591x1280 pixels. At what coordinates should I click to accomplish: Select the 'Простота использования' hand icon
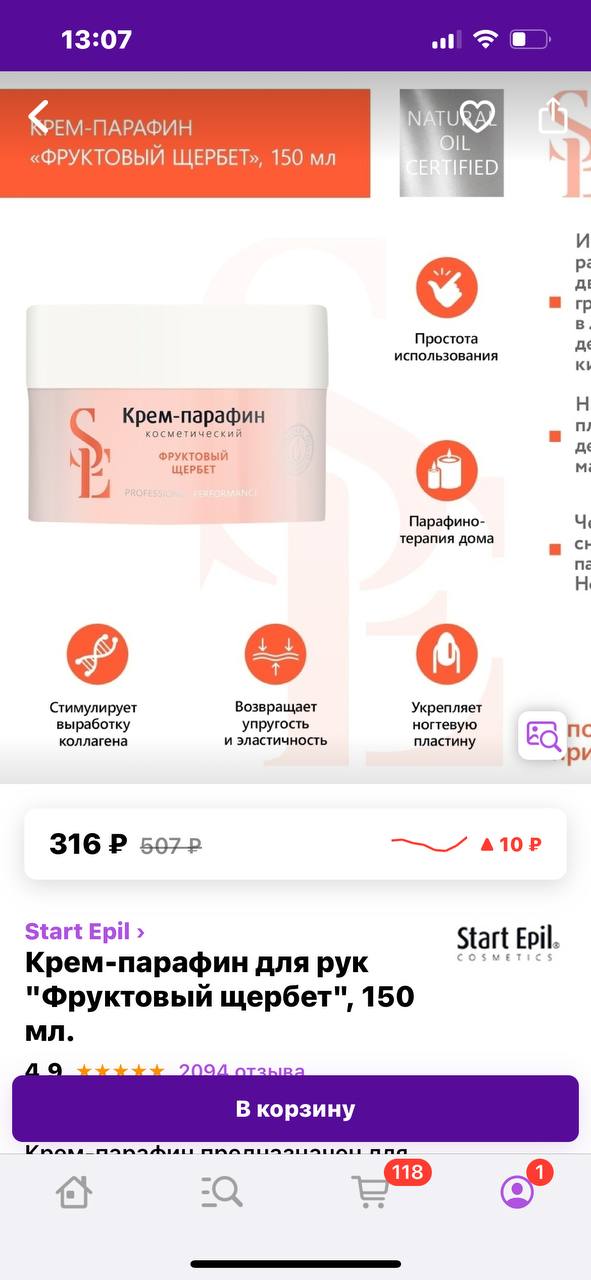pyautogui.click(x=446, y=288)
